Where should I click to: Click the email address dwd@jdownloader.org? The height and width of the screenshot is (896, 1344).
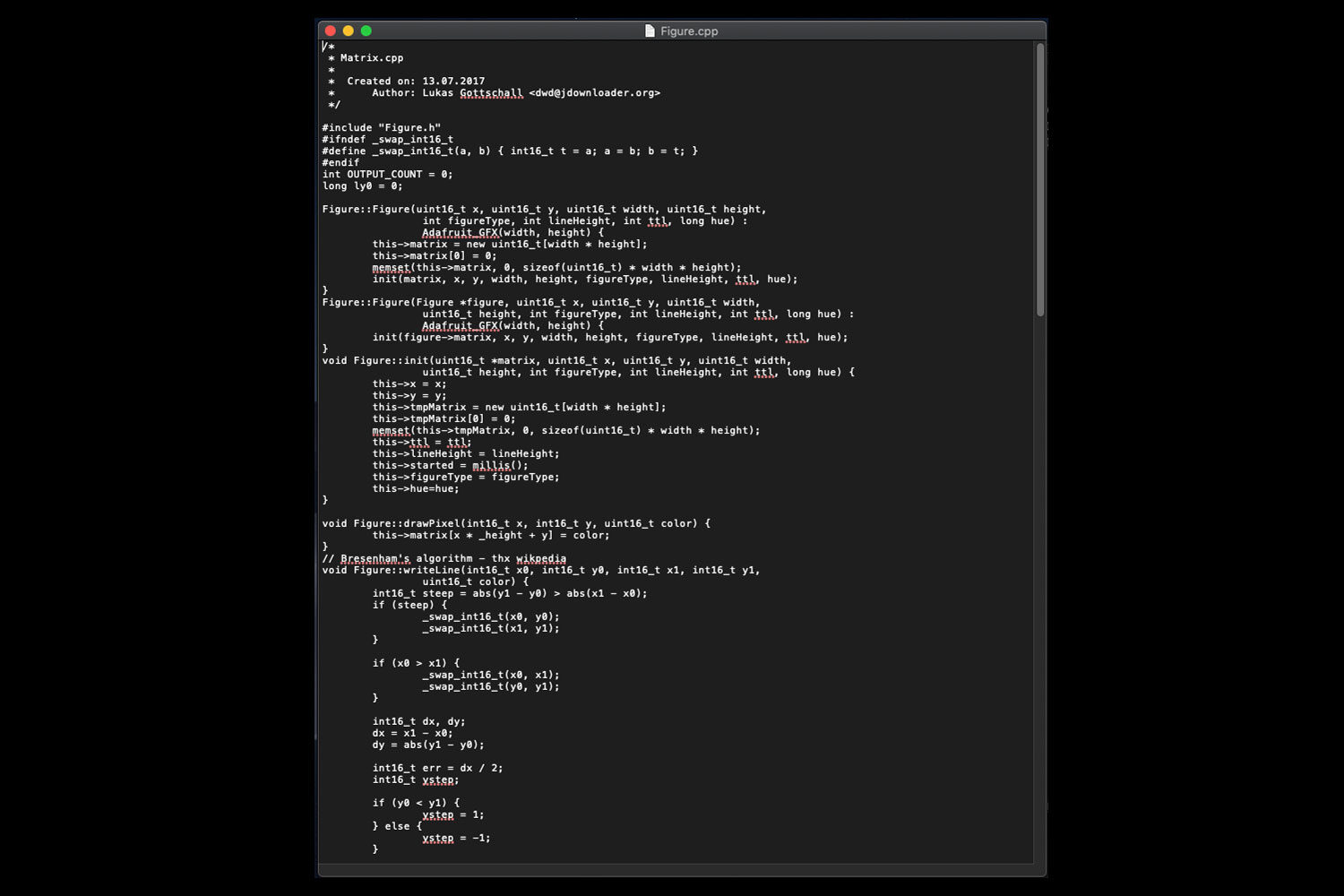click(x=594, y=93)
